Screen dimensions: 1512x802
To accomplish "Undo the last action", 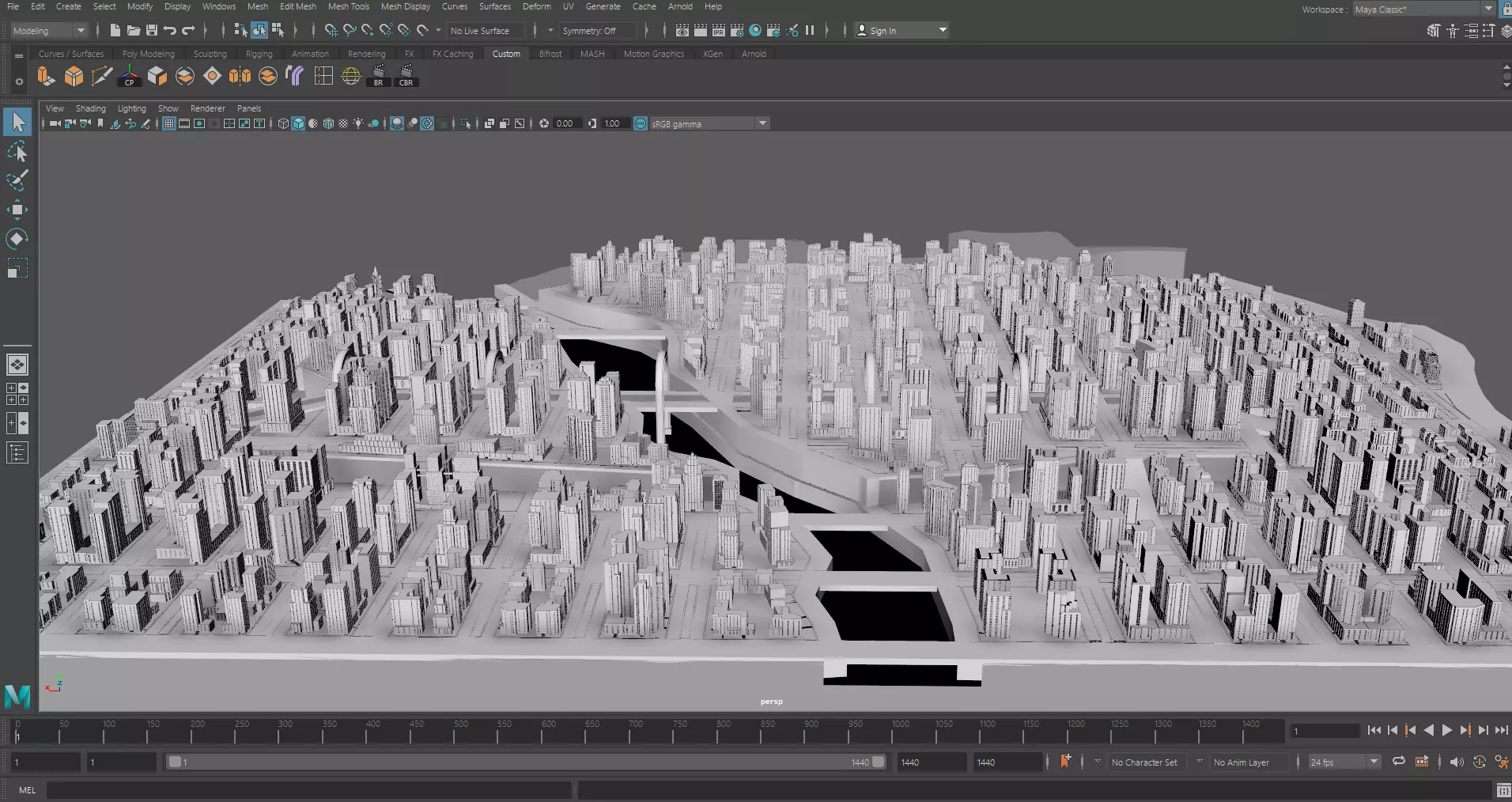I will tap(170, 30).
